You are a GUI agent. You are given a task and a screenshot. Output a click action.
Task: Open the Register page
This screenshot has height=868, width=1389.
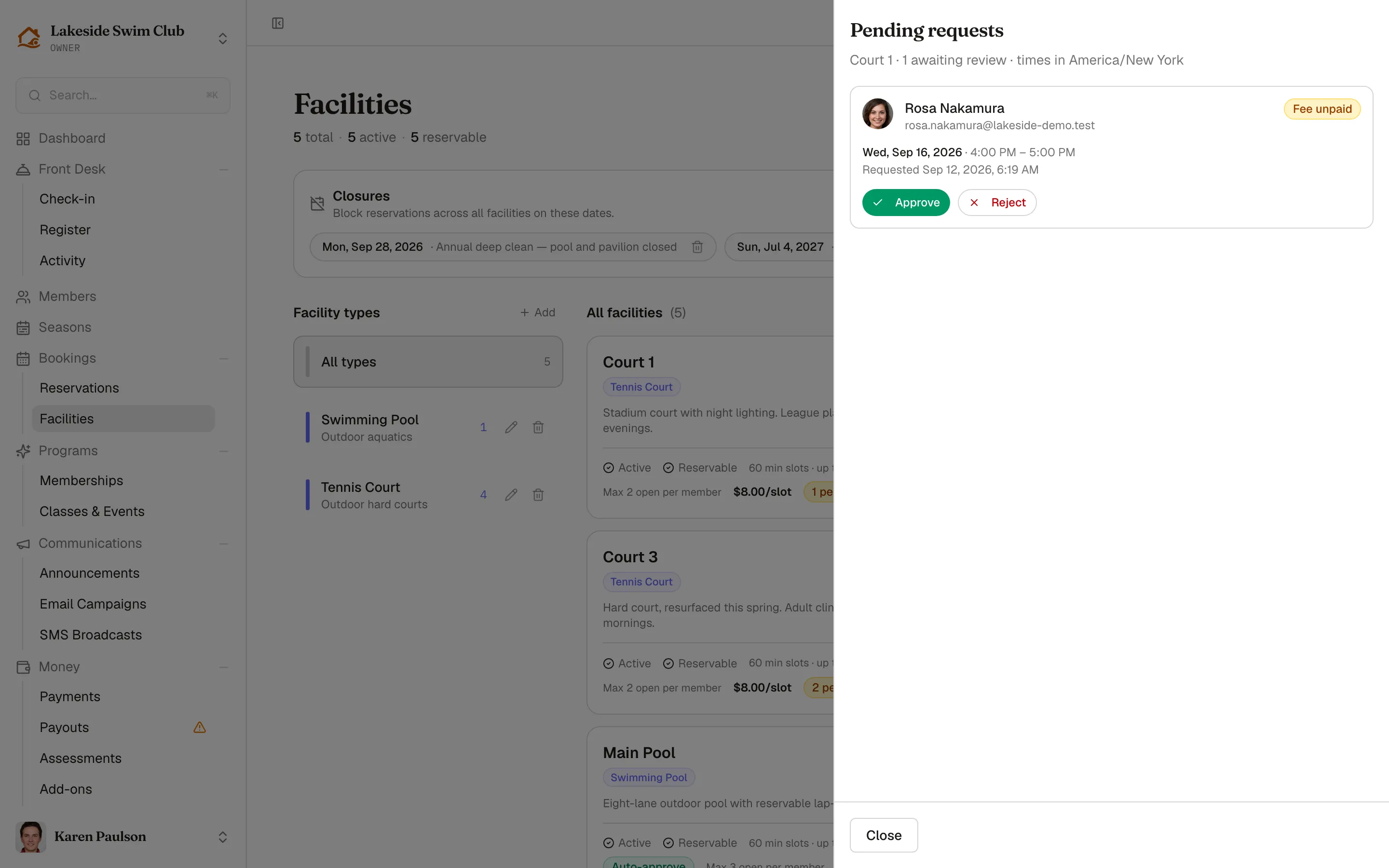pyautogui.click(x=65, y=230)
